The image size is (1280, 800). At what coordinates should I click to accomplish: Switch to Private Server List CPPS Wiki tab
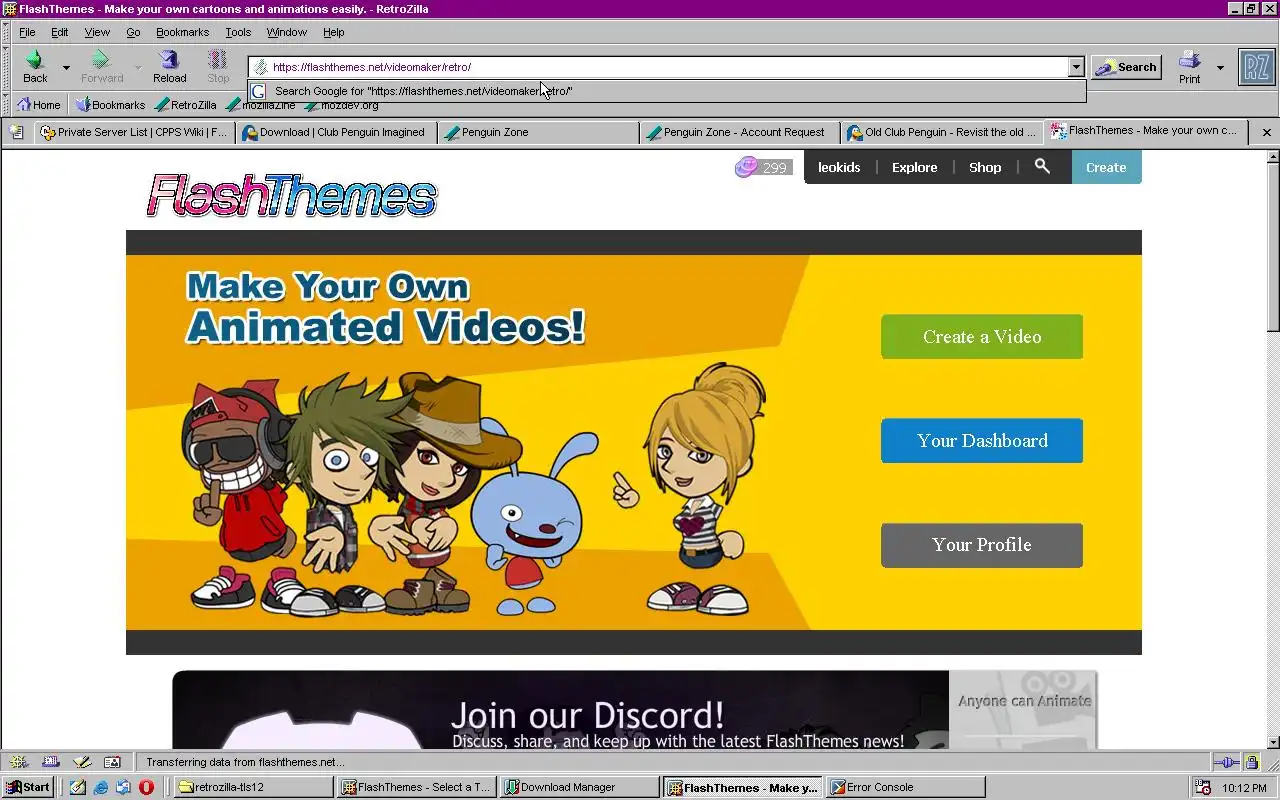tap(134, 132)
